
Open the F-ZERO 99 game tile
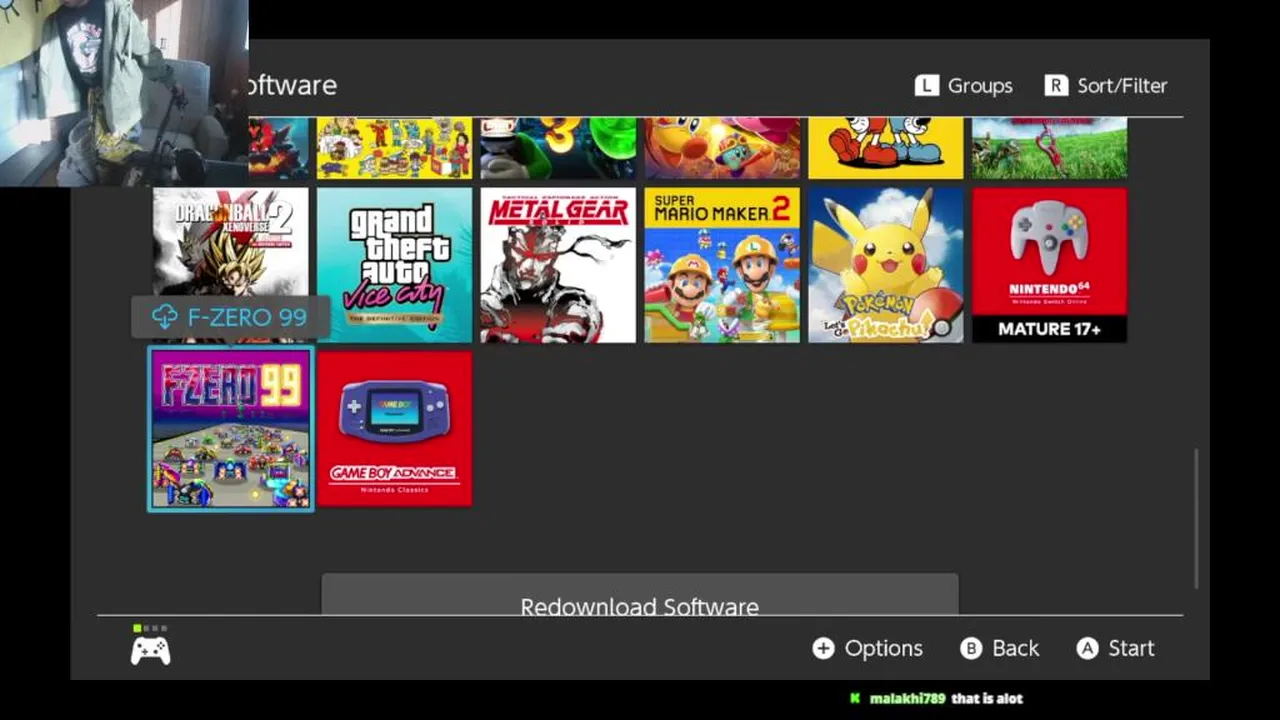click(231, 429)
